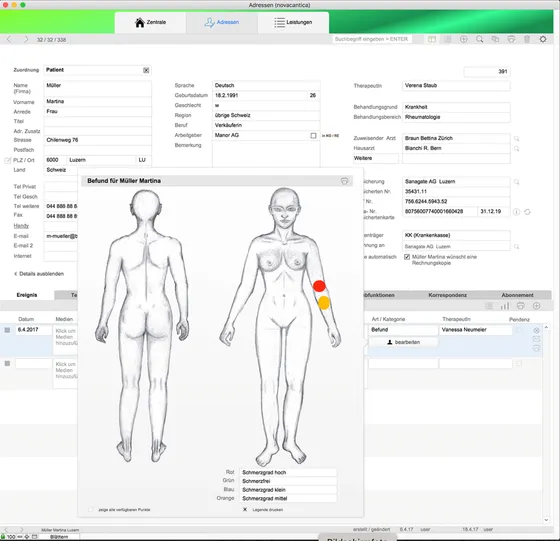Toggle in AG/RE checkbox next to Manor AG
This screenshot has height=541, width=560.
tap(313, 136)
